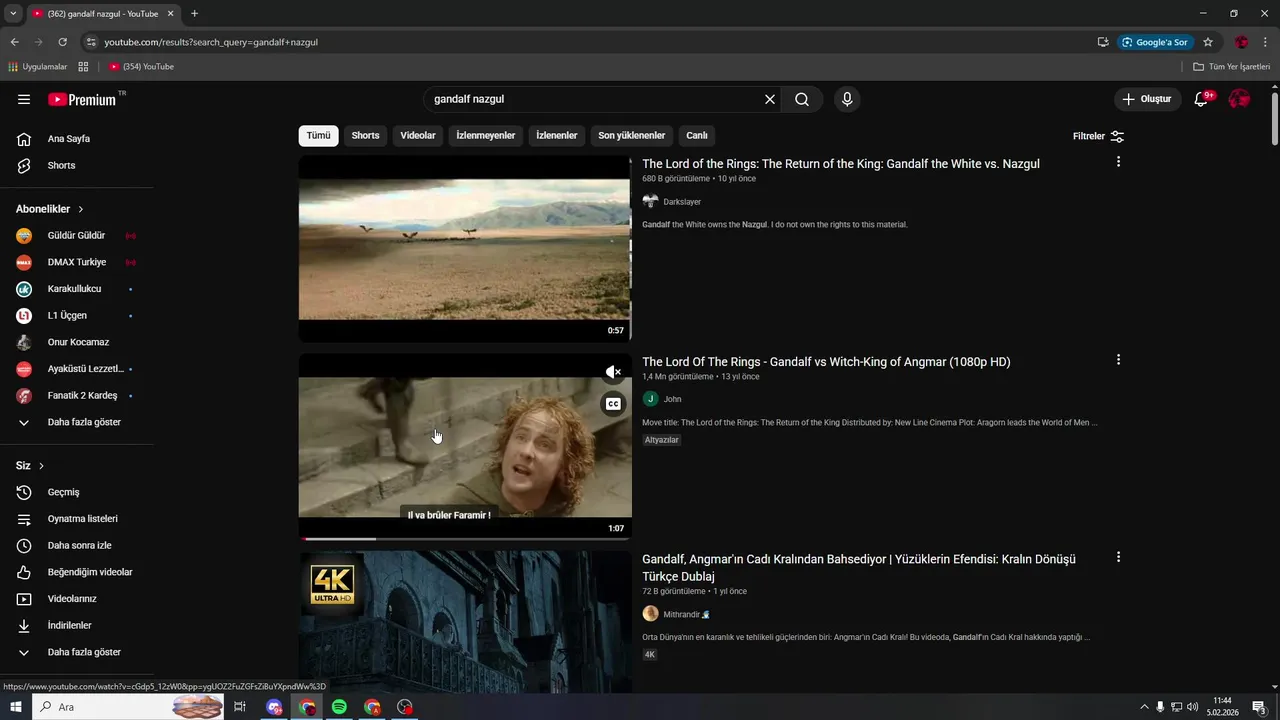
Task: Open DMAX Türkiye channel subscription
Action: 77,262
